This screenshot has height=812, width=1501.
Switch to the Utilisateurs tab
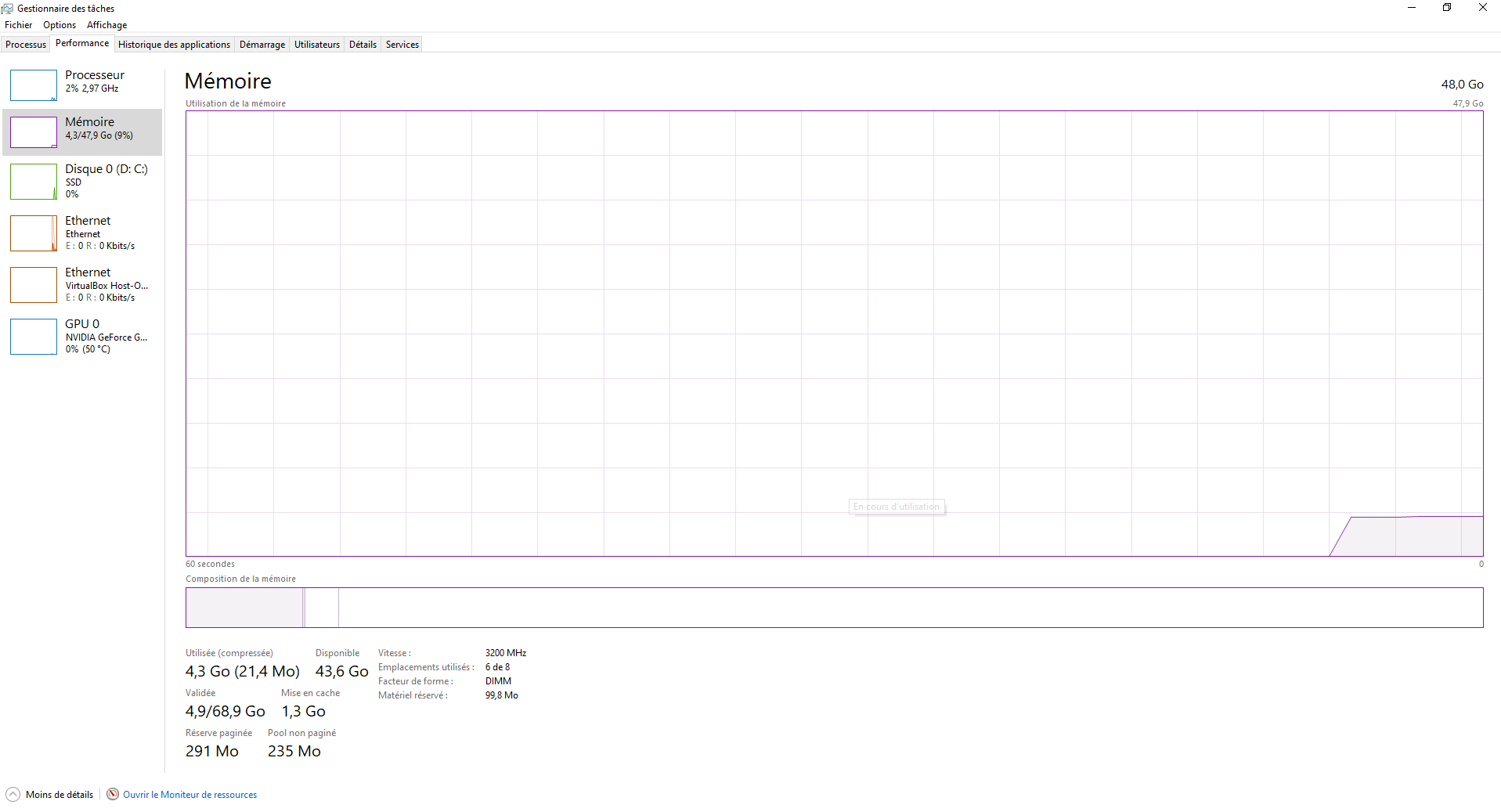pyautogui.click(x=317, y=45)
